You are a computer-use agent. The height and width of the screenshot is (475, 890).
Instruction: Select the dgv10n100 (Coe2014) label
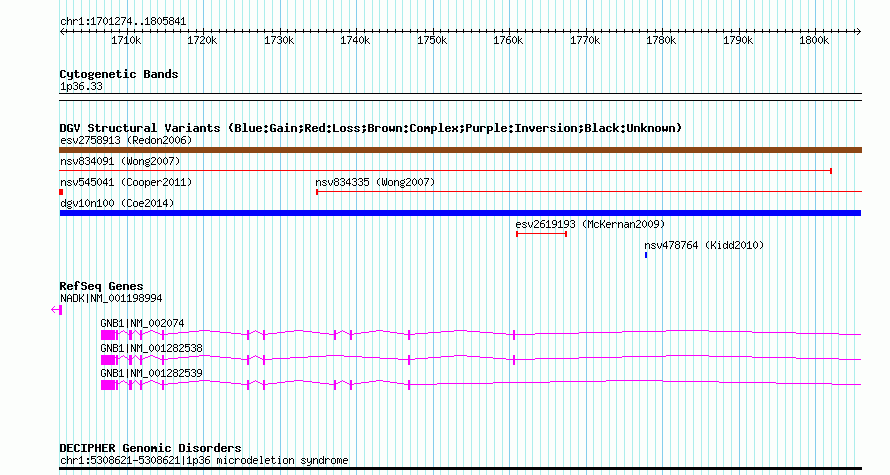(117, 203)
